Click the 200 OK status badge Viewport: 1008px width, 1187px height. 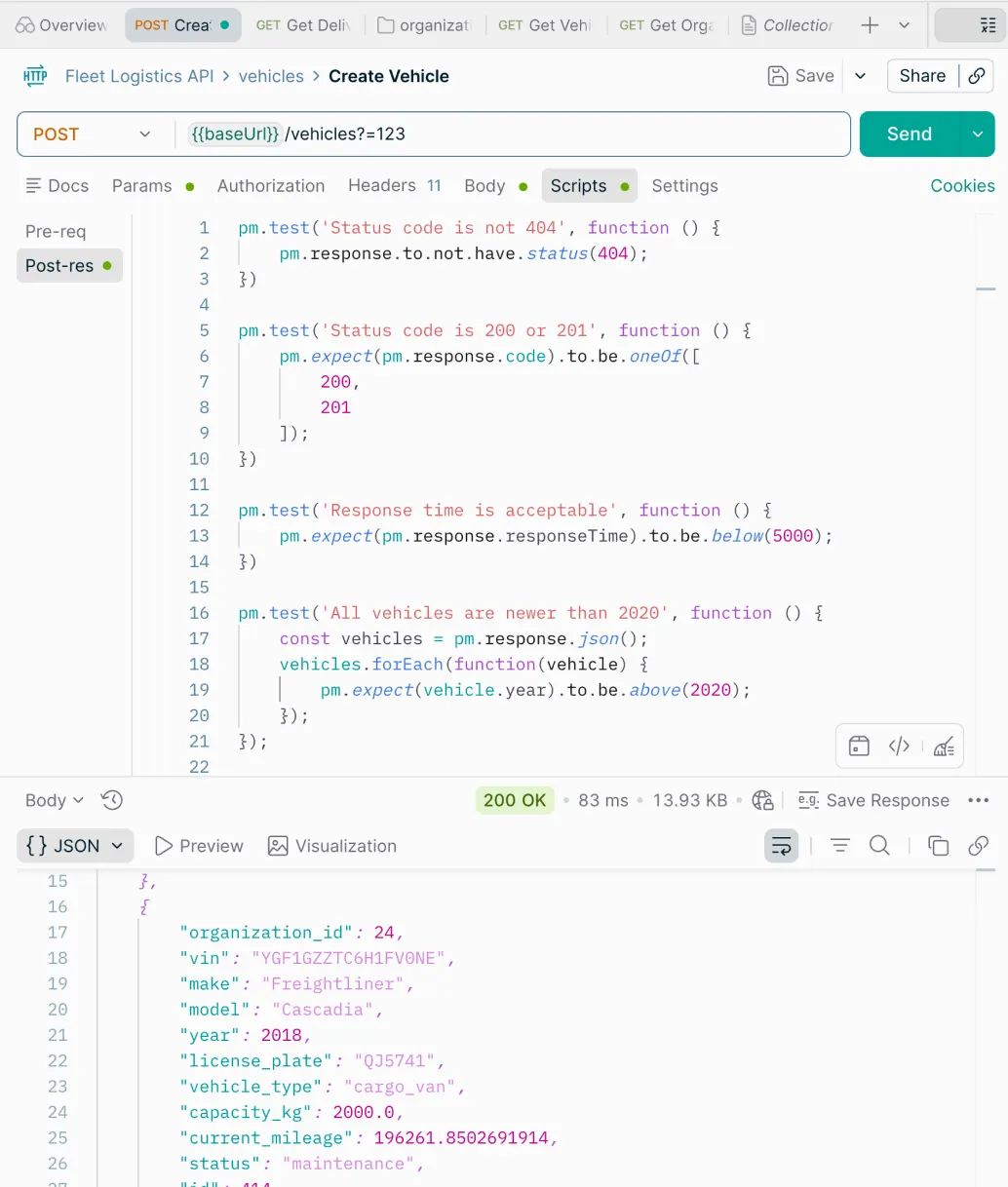[x=515, y=800]
